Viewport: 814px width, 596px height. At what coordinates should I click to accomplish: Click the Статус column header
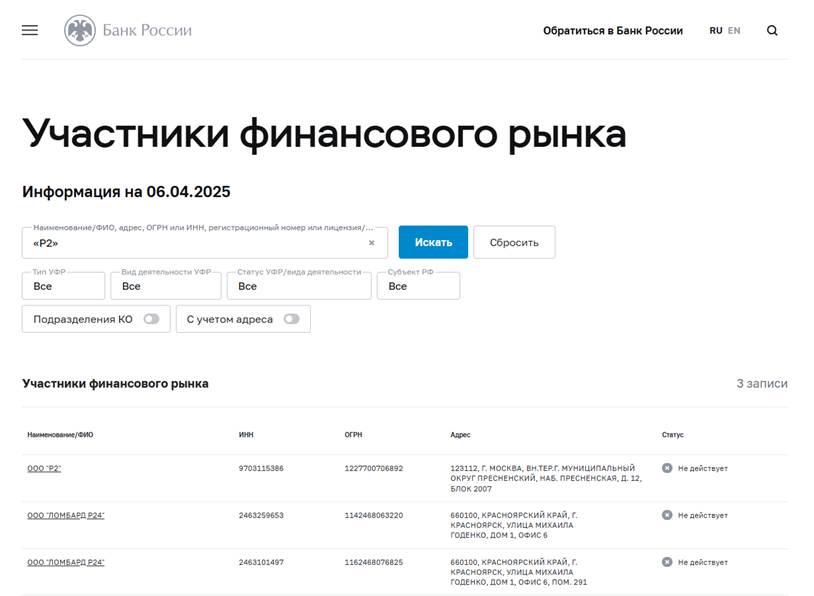(x=672, y=435)
